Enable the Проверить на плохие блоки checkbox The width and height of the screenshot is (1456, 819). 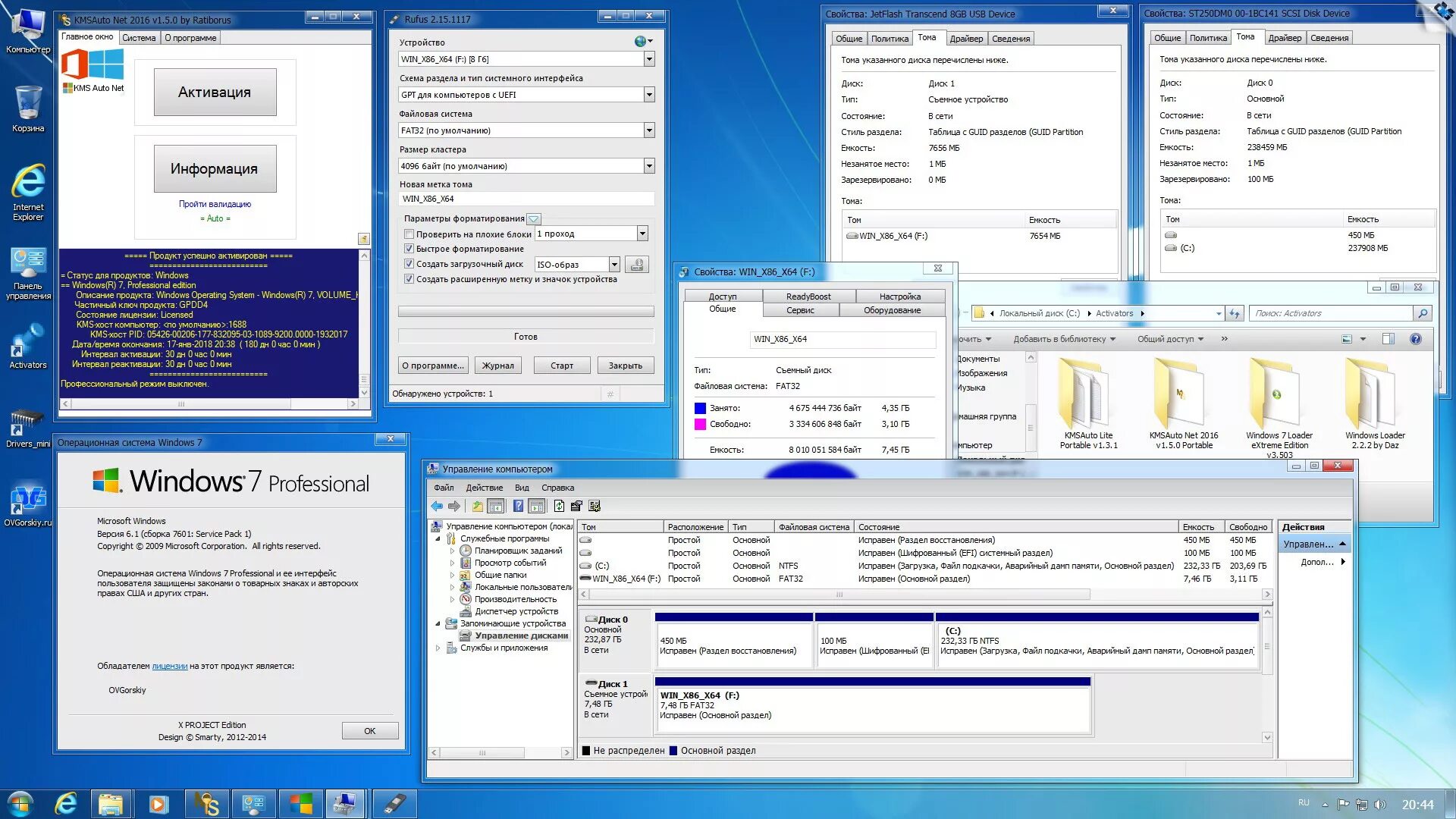409,234
